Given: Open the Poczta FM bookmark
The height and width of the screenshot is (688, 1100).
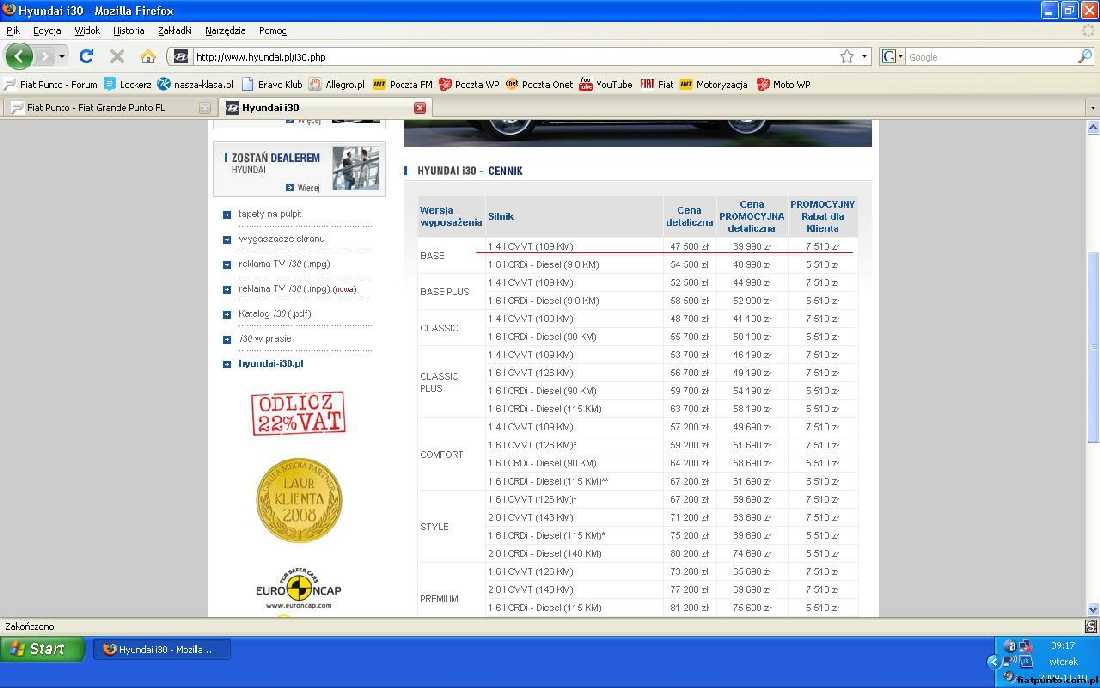Looking at the screenshot, I should point(403,84).
